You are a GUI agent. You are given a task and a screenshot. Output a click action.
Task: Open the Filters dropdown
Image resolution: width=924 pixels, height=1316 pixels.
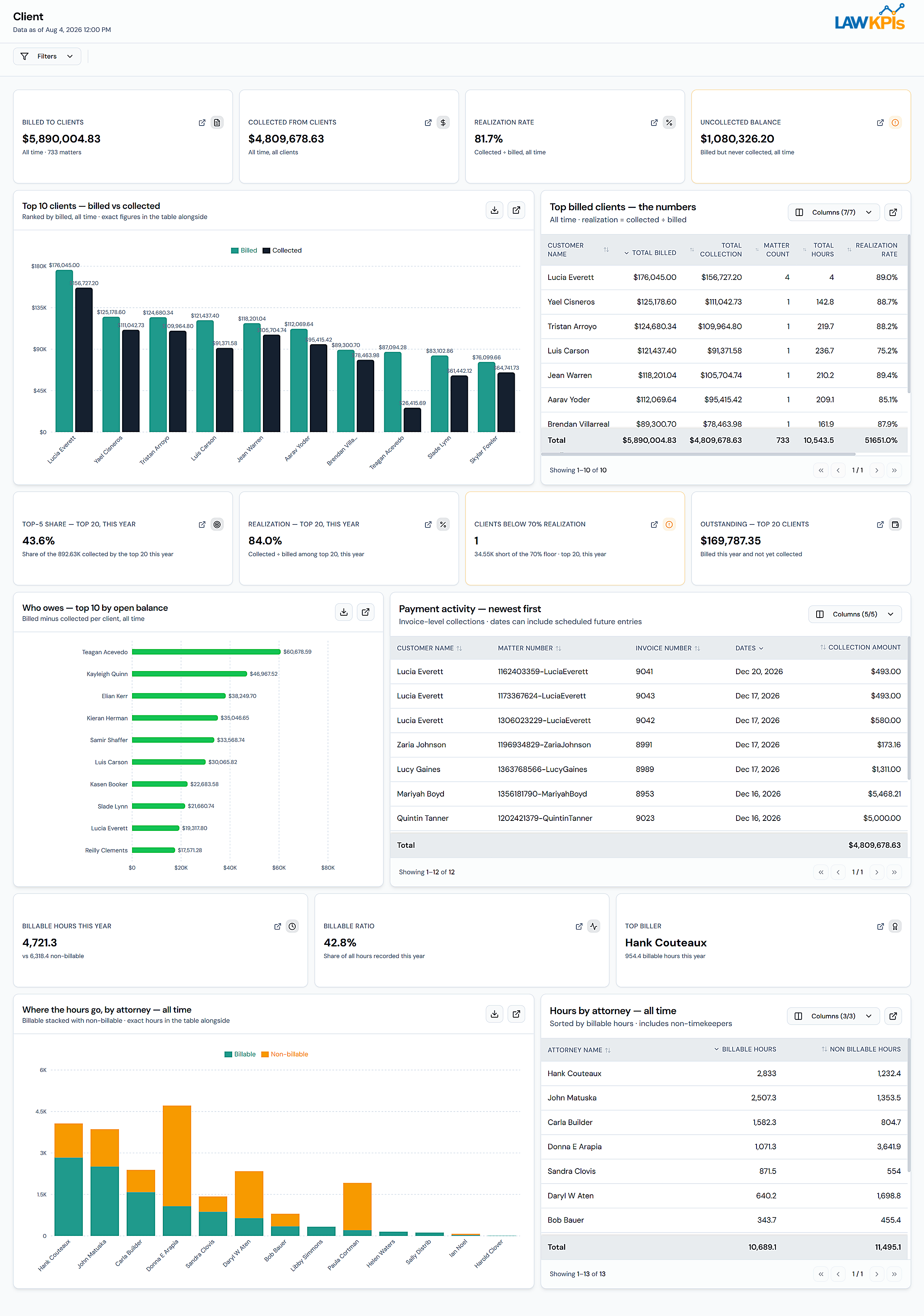[47, 56]
